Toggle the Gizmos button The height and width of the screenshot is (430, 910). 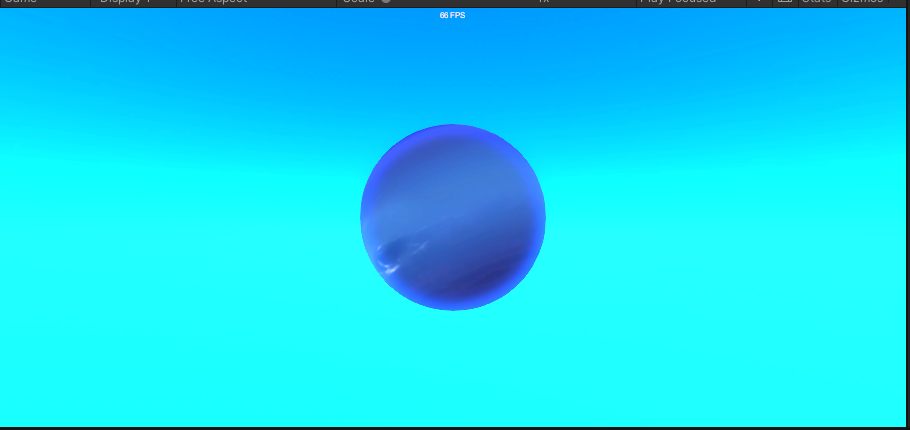point(862,2)
